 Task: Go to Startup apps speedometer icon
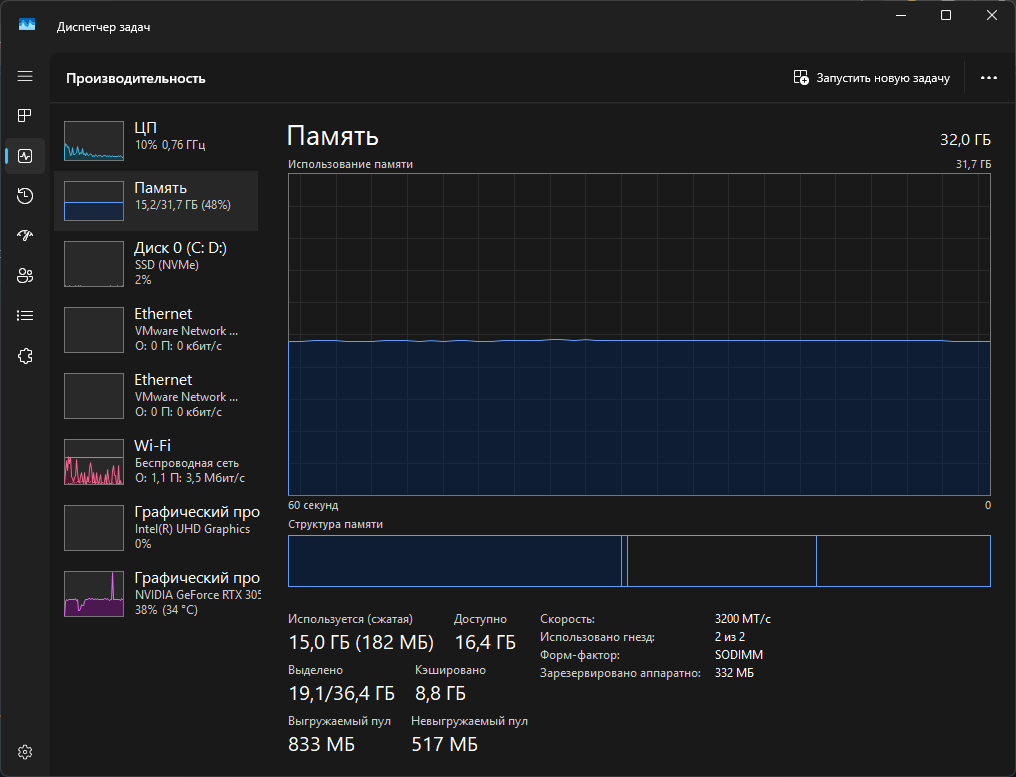click(25, 236)
